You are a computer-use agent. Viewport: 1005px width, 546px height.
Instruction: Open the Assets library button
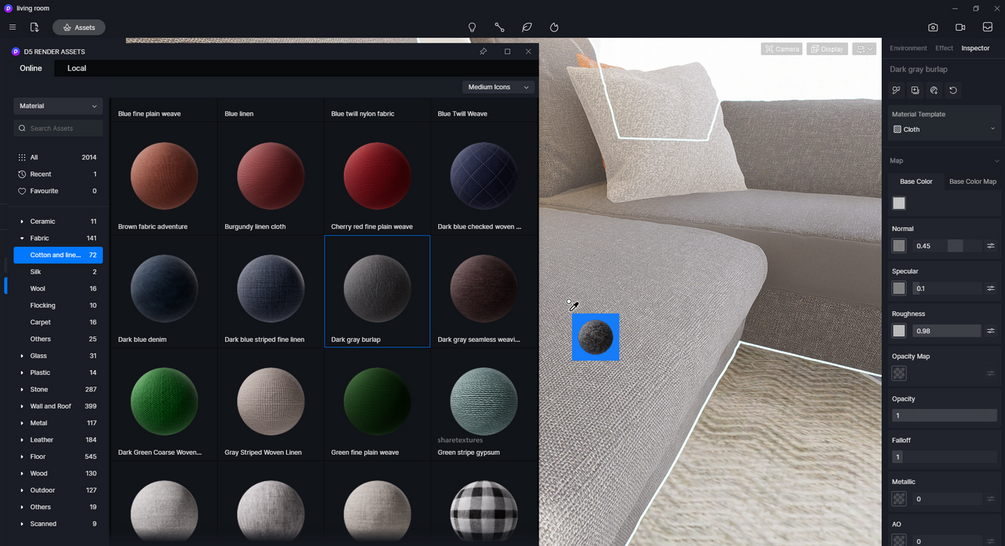(79, 28)
